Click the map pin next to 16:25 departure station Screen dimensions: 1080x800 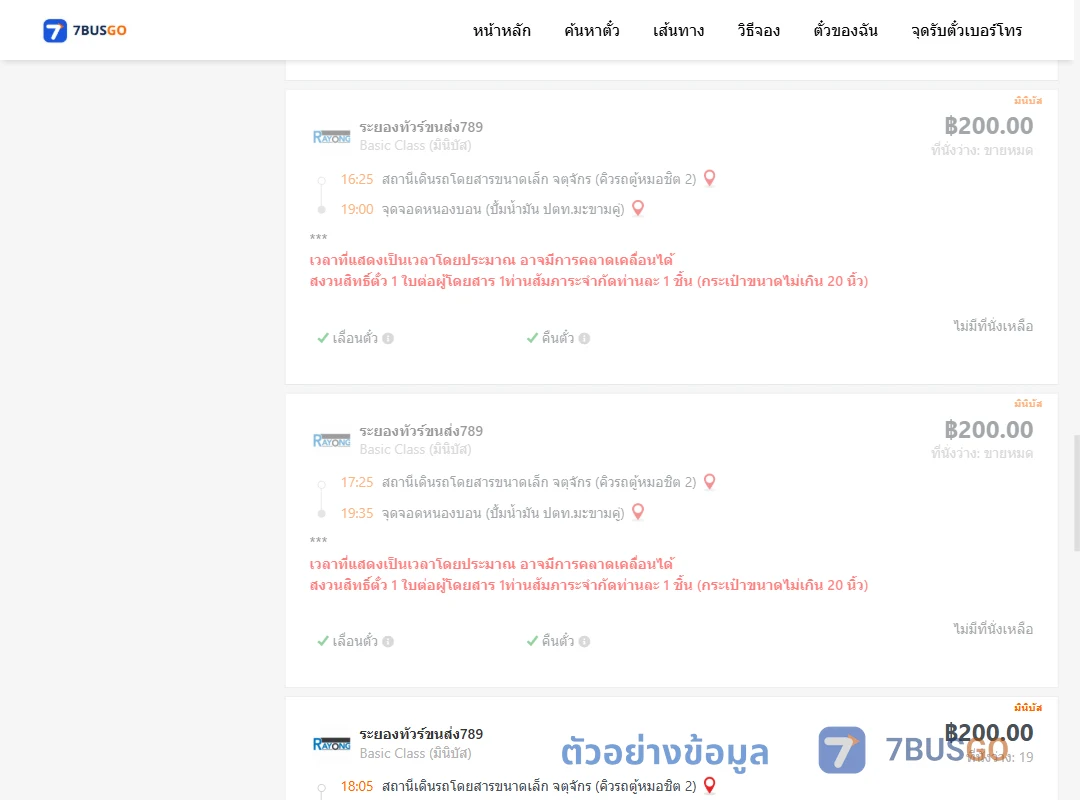(709, 178)
